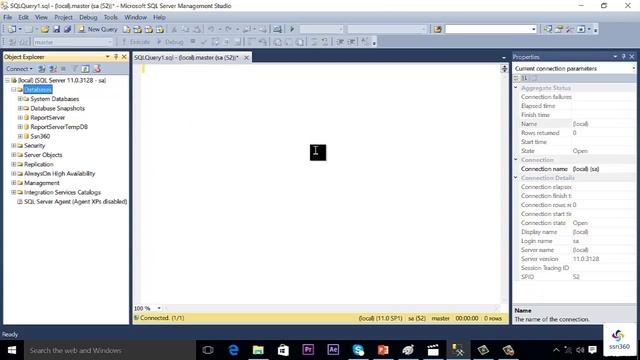Open File Explorer from the taskbar
Viewport: 640px width, 360px height.
click(258, 350)
